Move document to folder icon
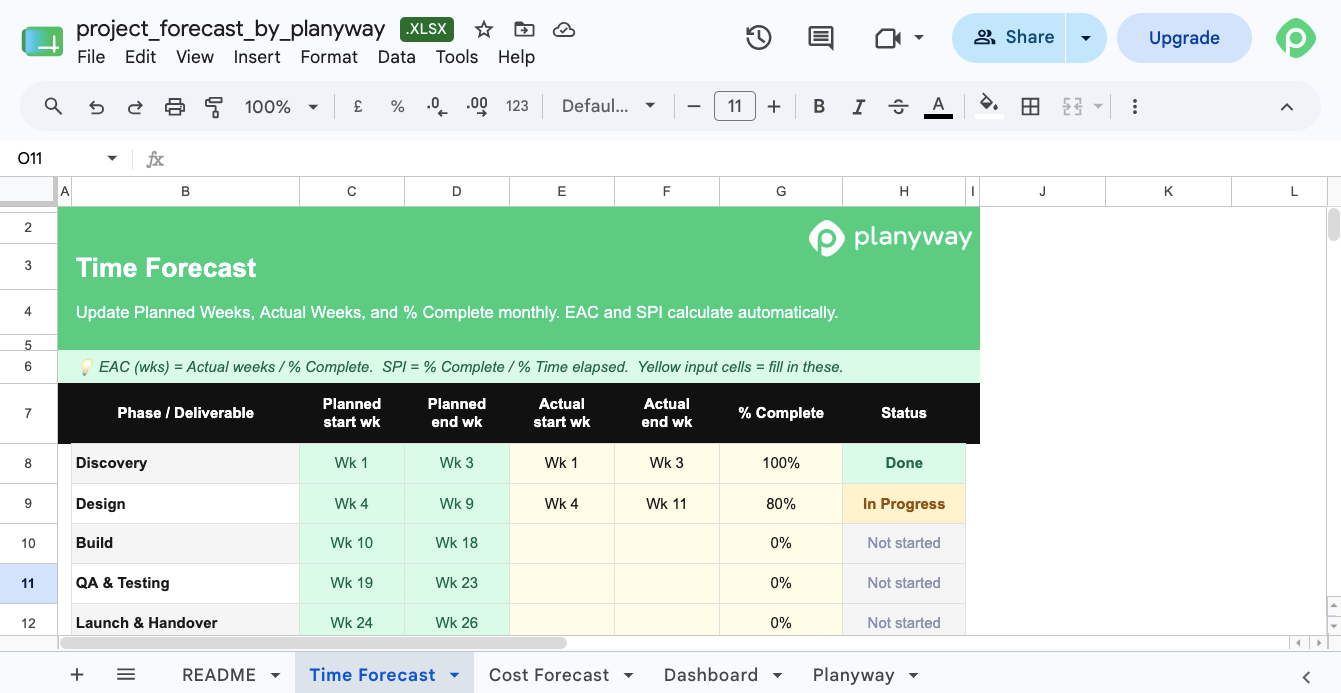The width and height of the screenshot is (1341, 693). coord(524,30)
